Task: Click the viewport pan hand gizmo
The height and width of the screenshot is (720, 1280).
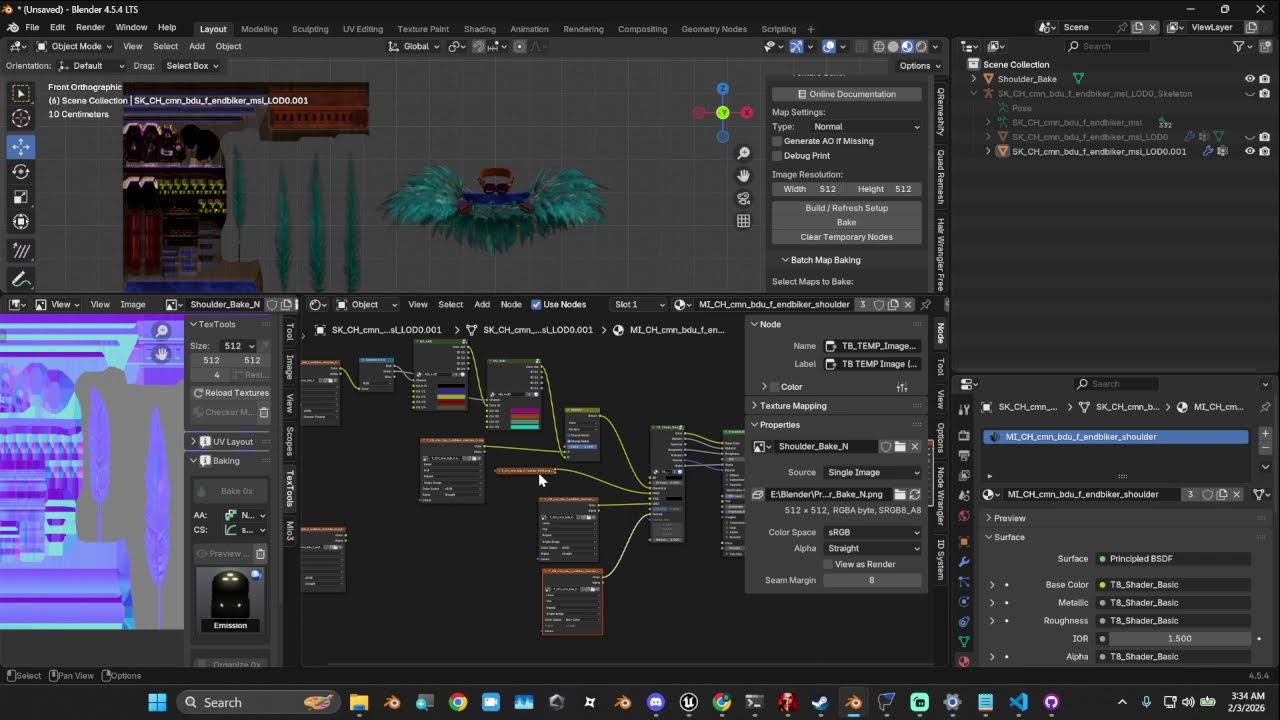Action: point(743,175)
